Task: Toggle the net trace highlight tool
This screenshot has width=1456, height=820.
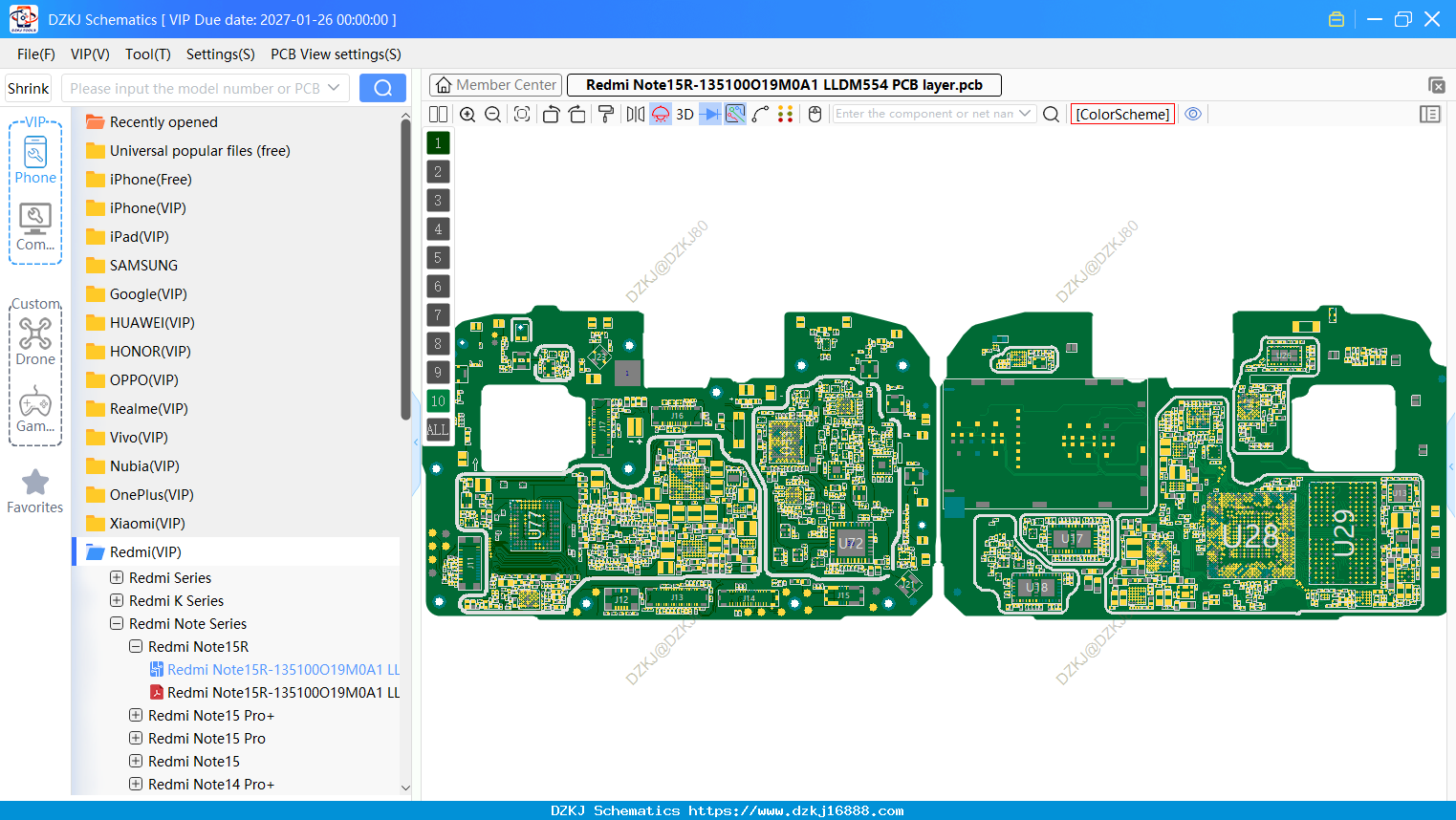Action: tap(735, 114)
